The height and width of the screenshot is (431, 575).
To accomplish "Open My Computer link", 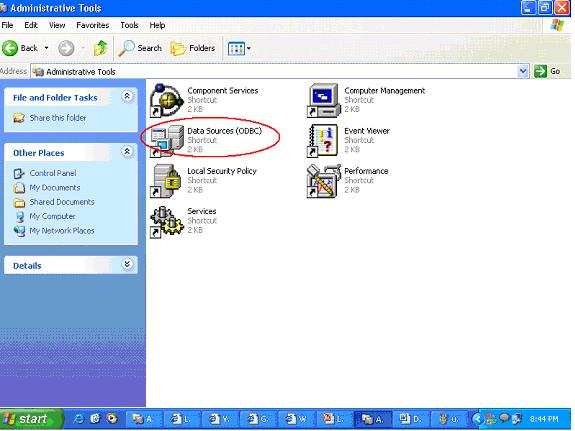I will coord(52,216).
